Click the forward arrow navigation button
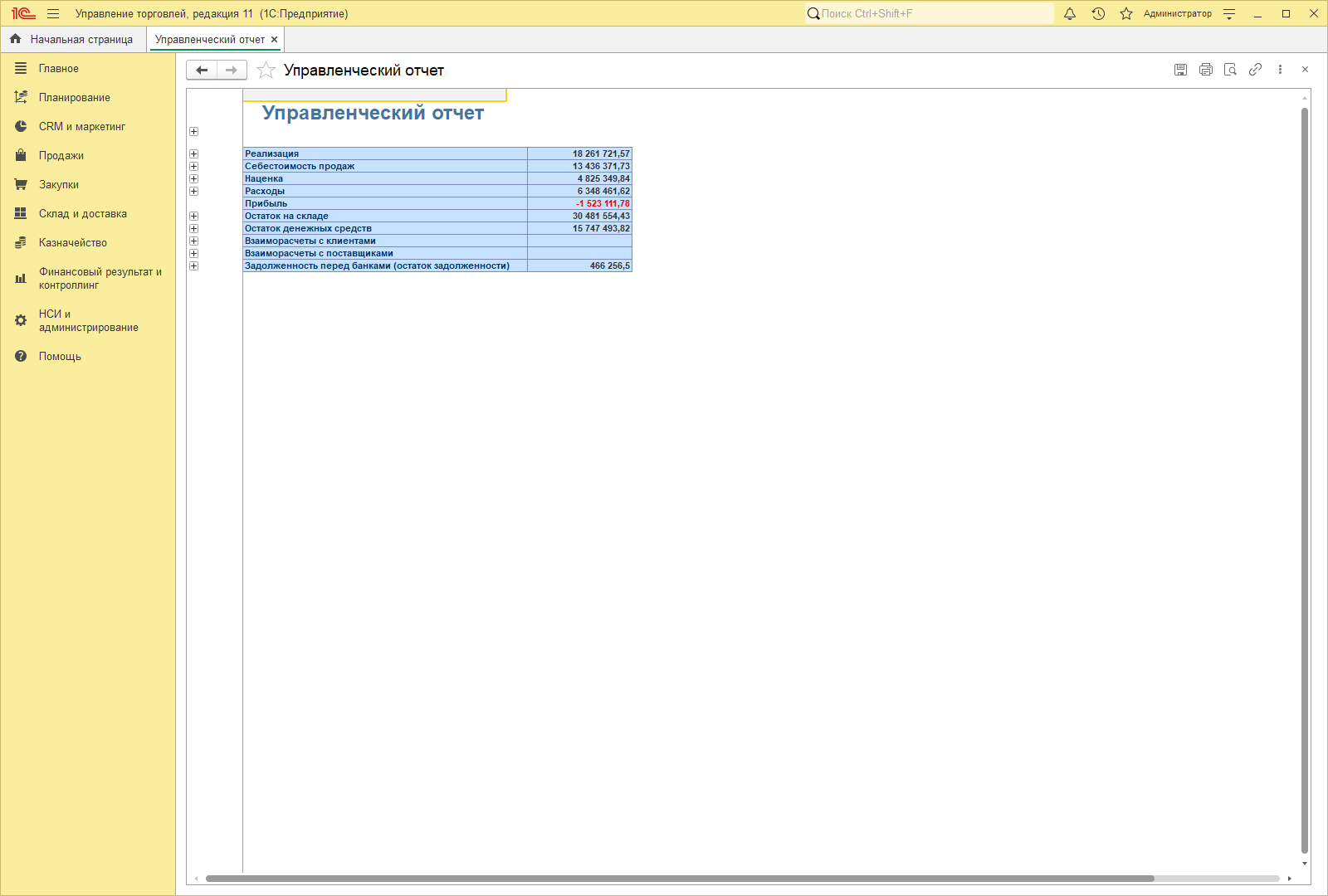1328x896 pixels. [232, 70]
